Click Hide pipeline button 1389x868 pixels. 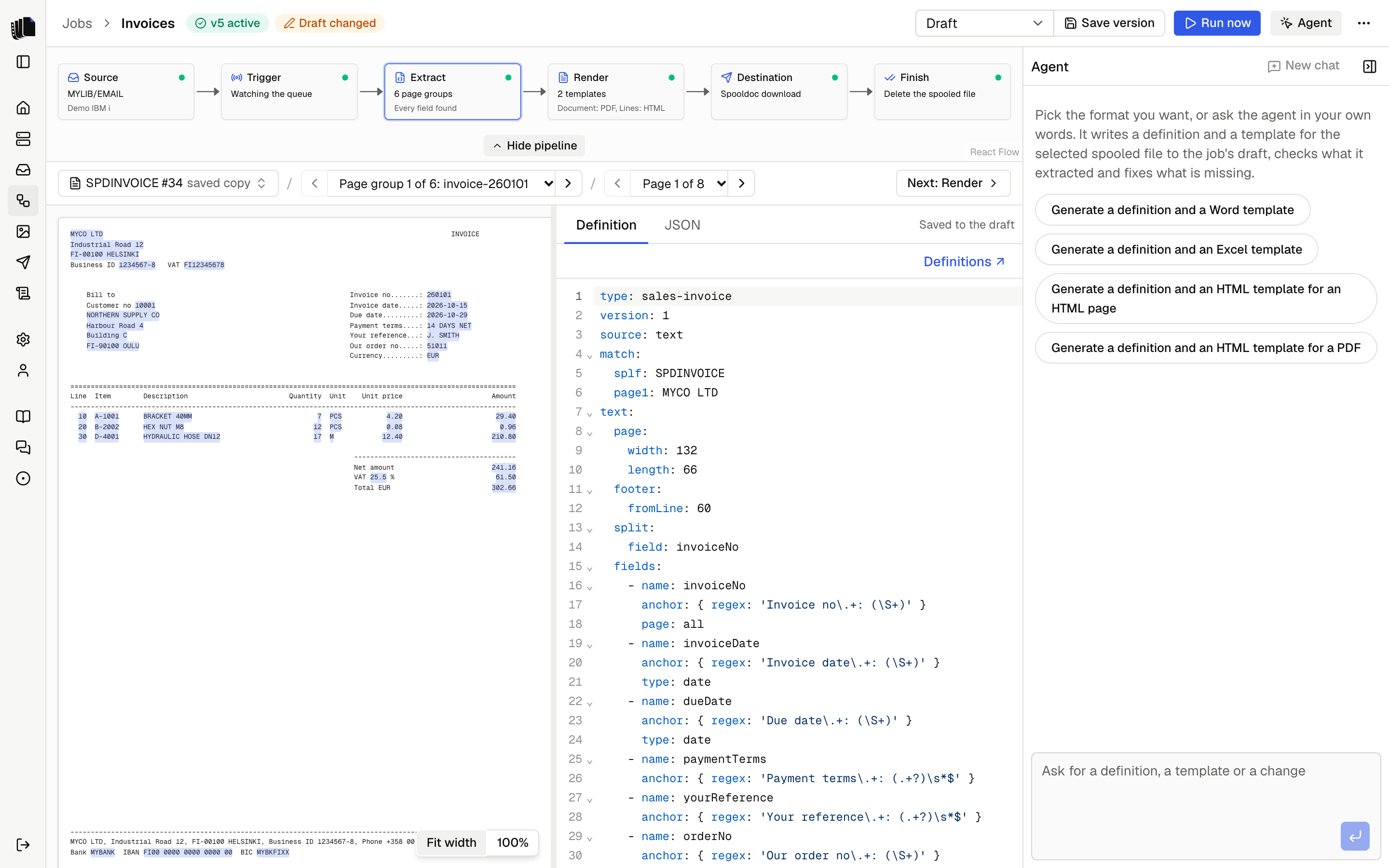(534, 145)
